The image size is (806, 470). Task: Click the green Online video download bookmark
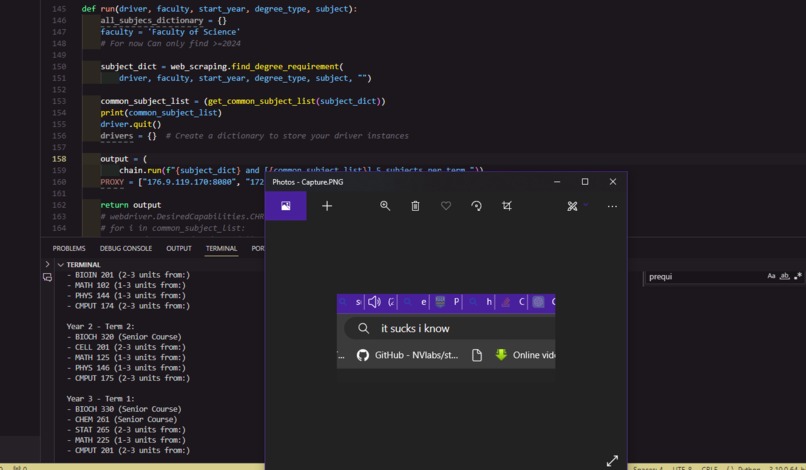pyautogui.click(x=526, y=355)
